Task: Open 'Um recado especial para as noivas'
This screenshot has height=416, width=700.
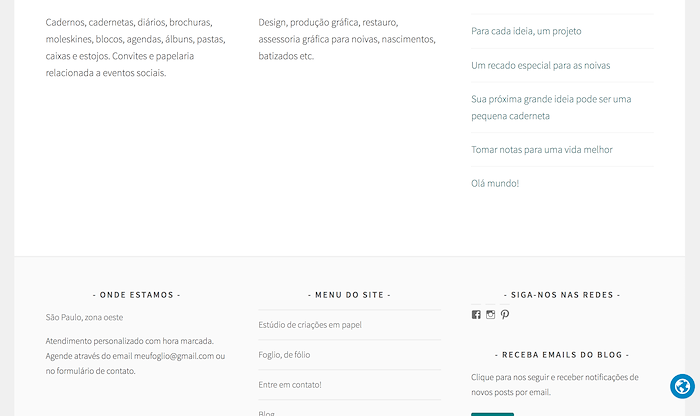Action: (540, 66)
